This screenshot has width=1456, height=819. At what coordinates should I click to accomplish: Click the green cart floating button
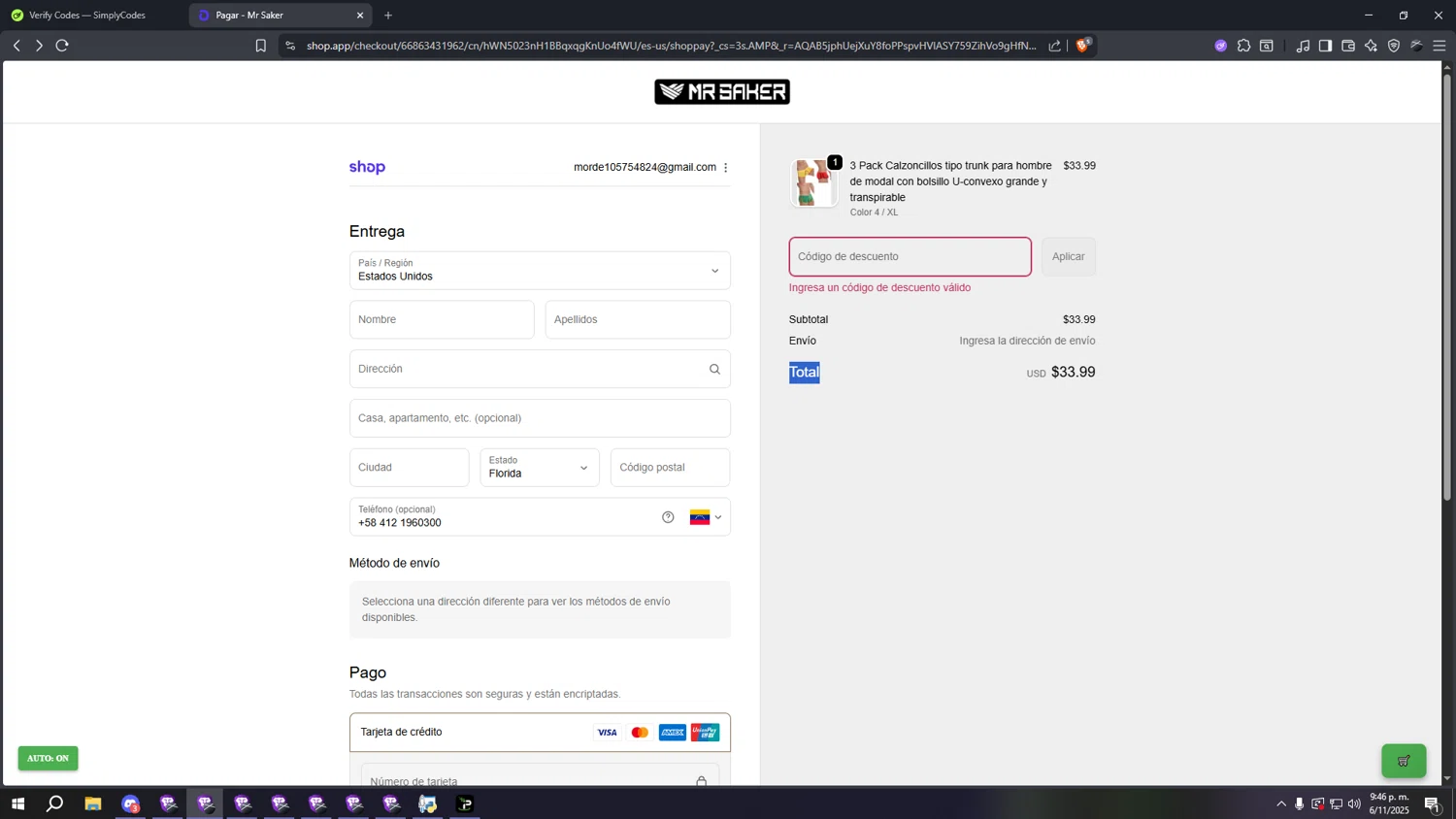1404,761
